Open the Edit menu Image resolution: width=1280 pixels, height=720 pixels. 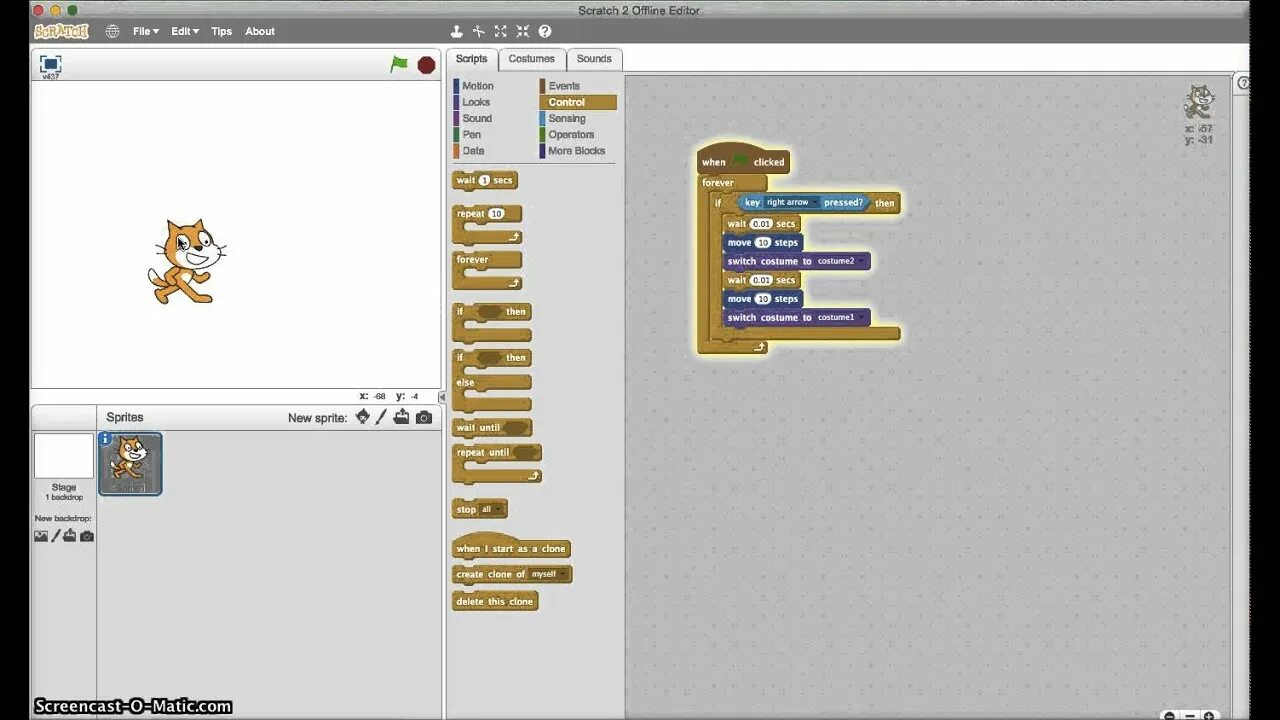pos(184,31)
